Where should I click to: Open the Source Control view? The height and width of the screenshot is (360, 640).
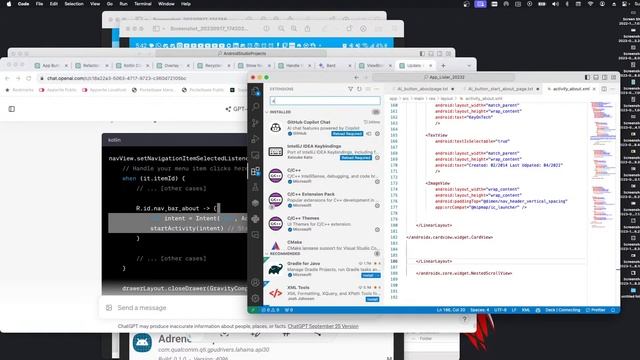point(256,123)
